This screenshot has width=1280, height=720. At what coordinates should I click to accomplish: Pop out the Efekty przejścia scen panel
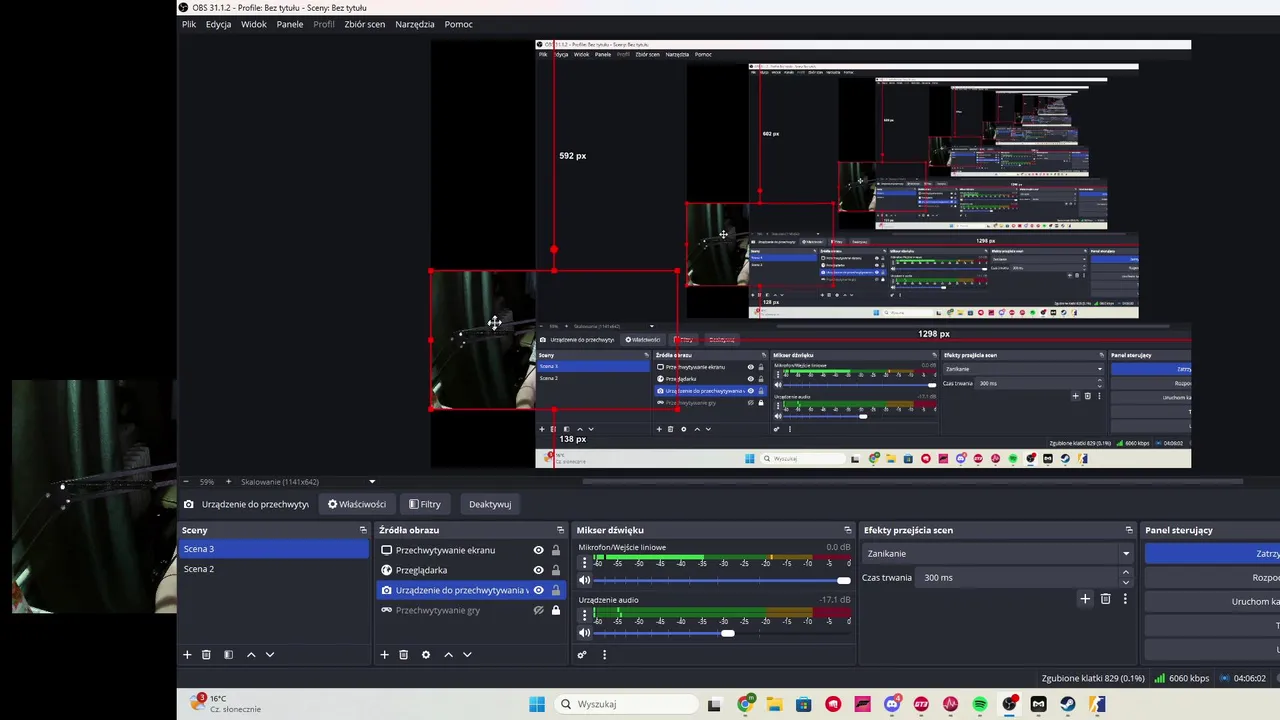(1129, 530)
